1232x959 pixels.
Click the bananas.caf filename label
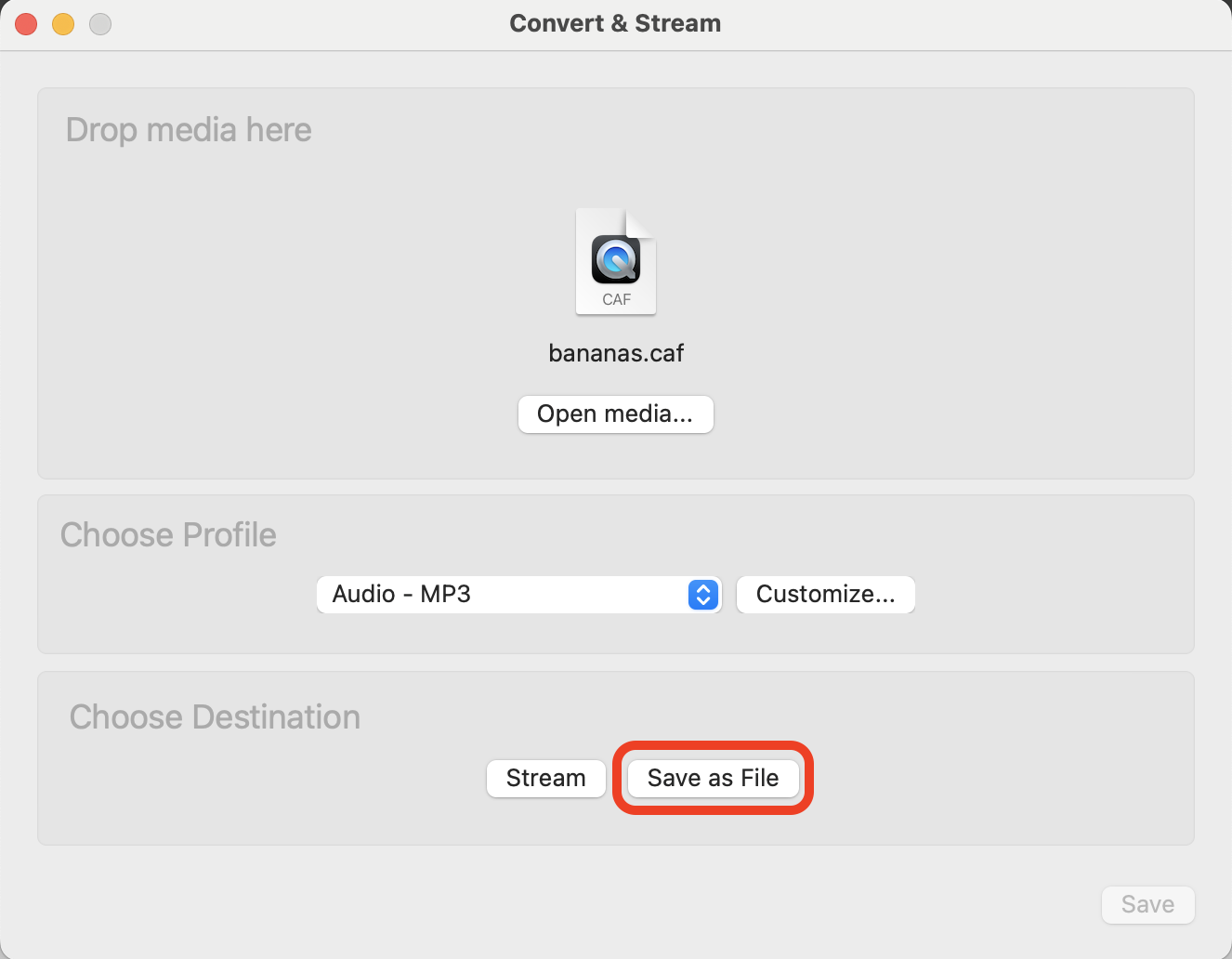click(x=615, y=352)
